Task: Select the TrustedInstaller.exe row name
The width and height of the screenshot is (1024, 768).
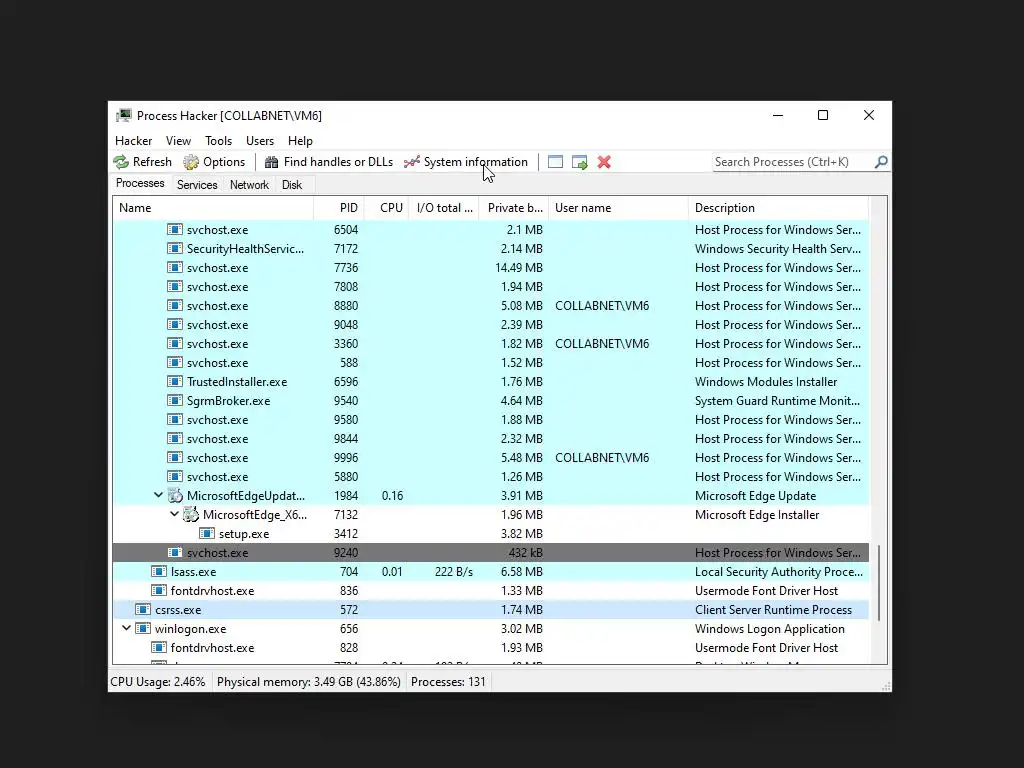Action: pyautogui.click(x=237, y=381)
